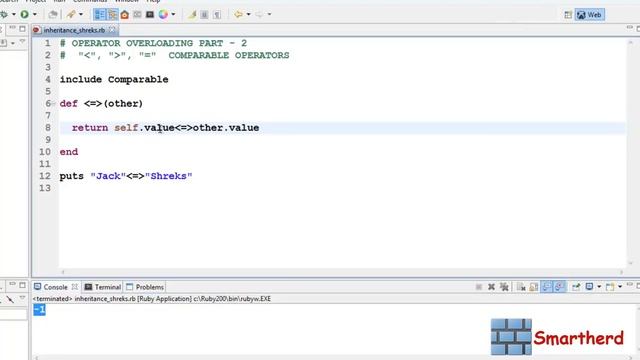Minimize the console panel
This screenshot has width=640, height=360.
pos(629,284)
